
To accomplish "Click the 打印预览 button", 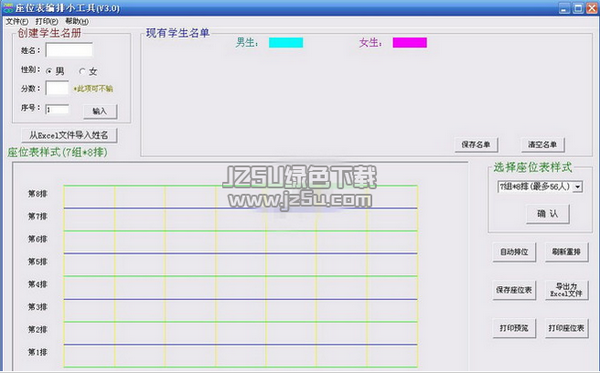I will click(x=514, y=328).
